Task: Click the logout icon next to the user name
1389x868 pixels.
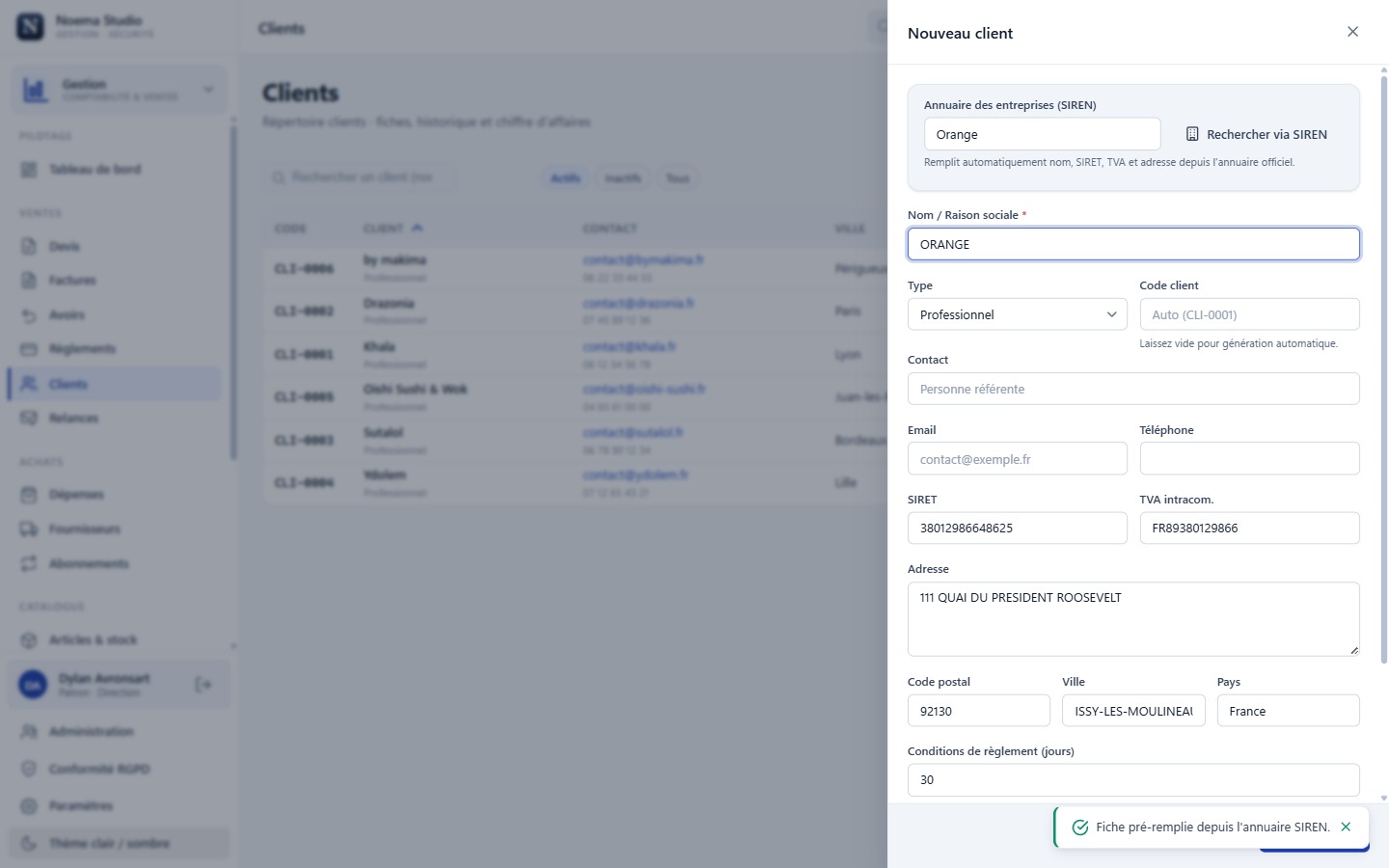Action: [204, 685]
